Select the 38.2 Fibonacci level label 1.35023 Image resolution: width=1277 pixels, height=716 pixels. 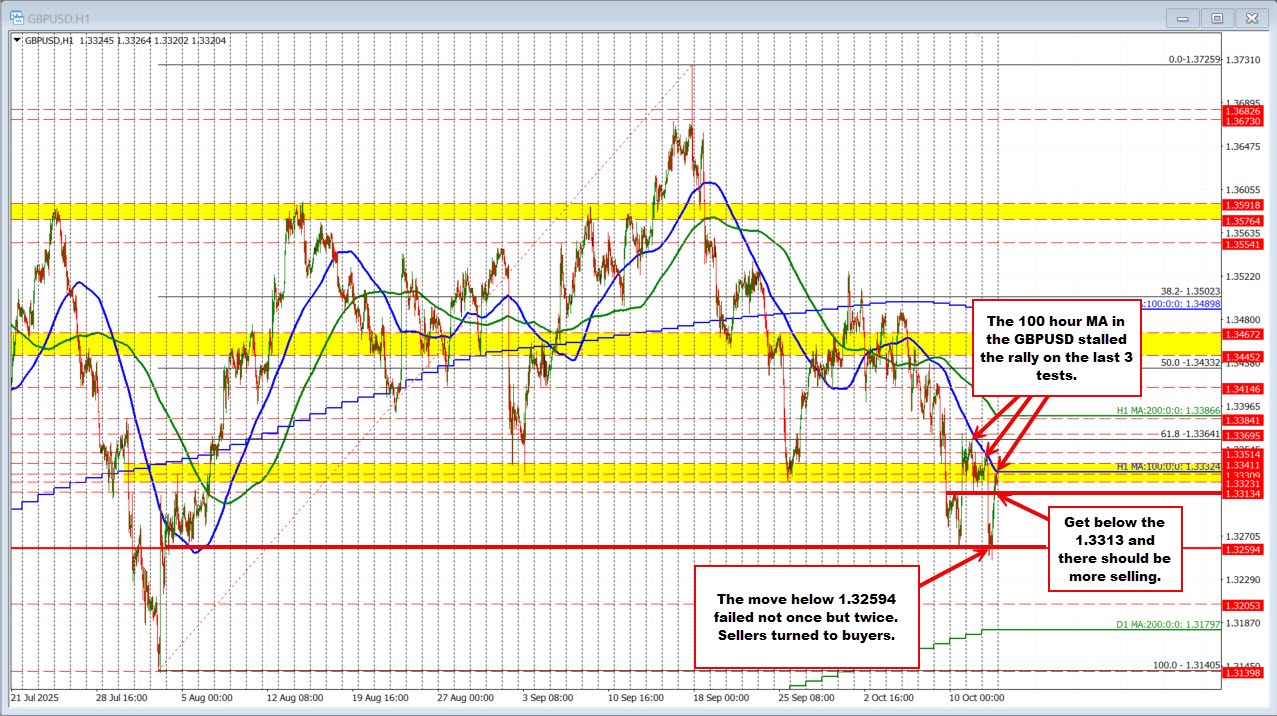point(1190,291)
